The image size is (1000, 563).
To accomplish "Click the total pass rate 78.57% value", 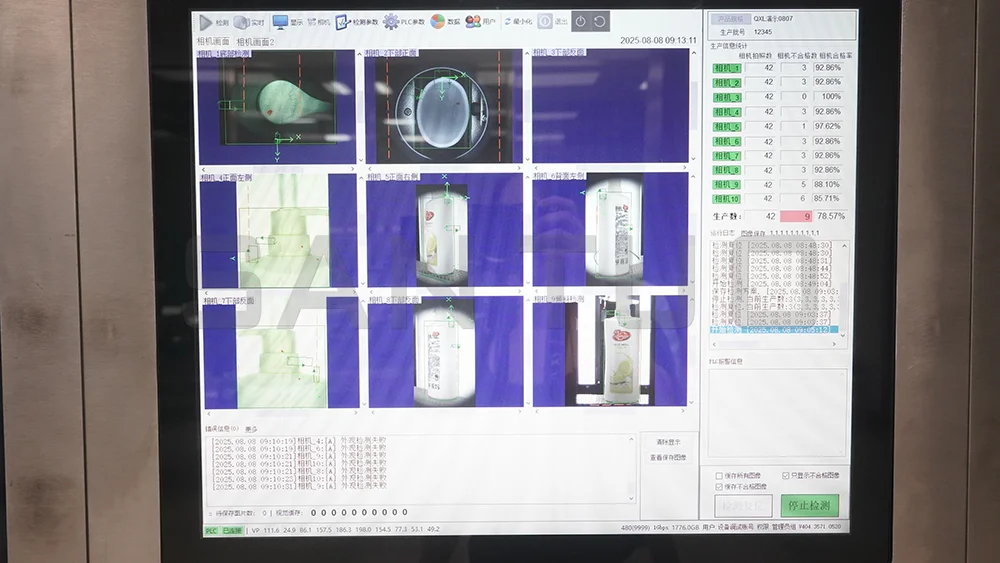I will click(x=831, y=216).
